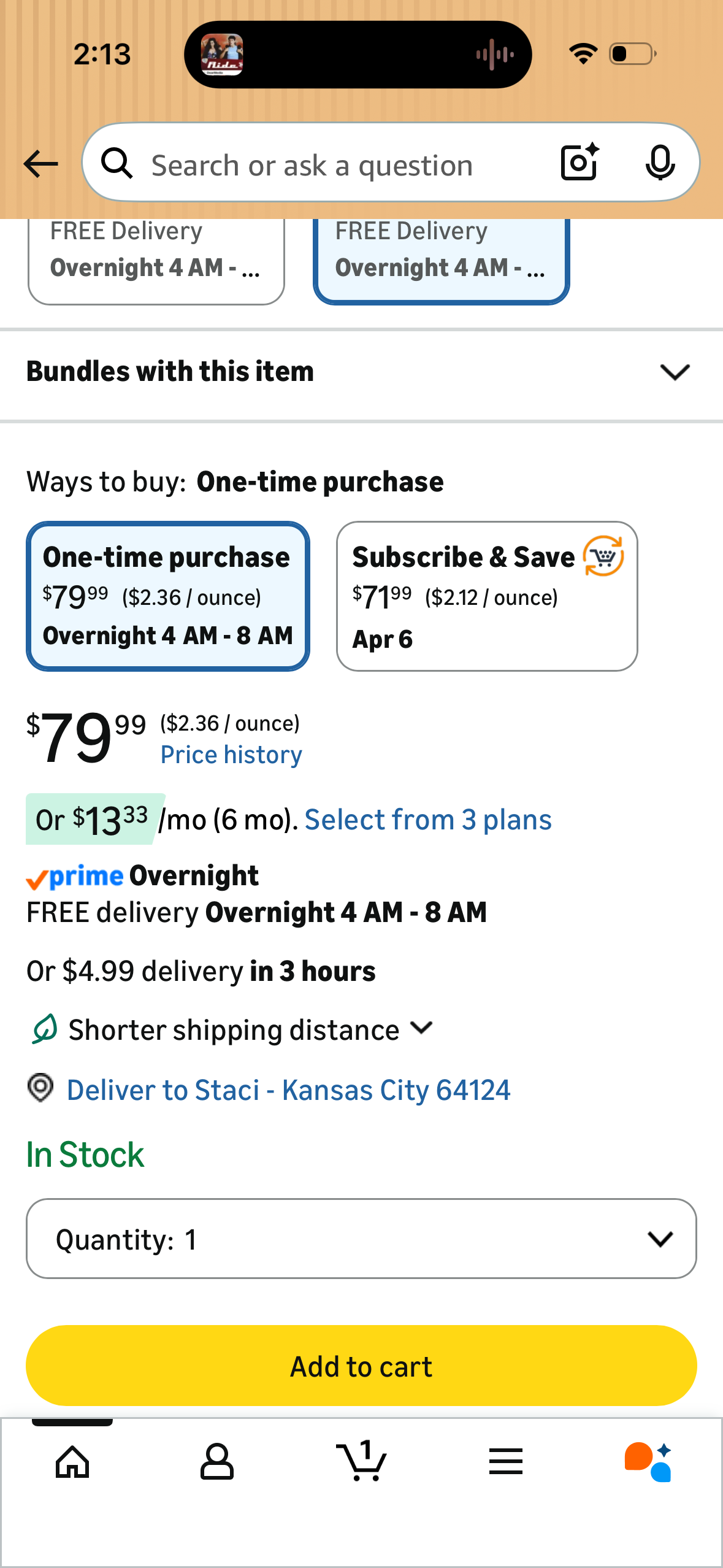
Task: Open the account profile icon
Action: [216, 1462]
